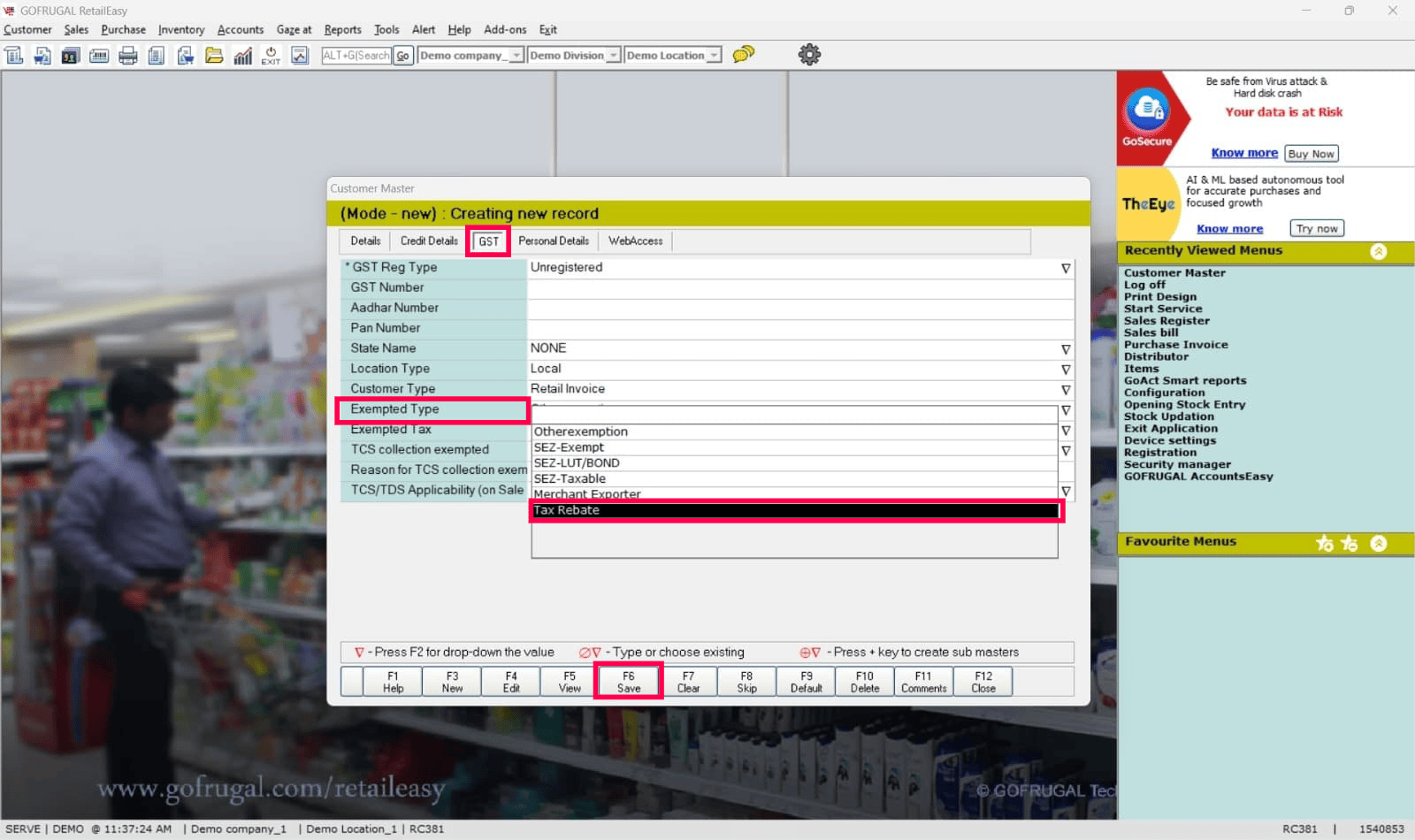Click the Aadhar Number input field
The image size is (1415, 840).
800,309
